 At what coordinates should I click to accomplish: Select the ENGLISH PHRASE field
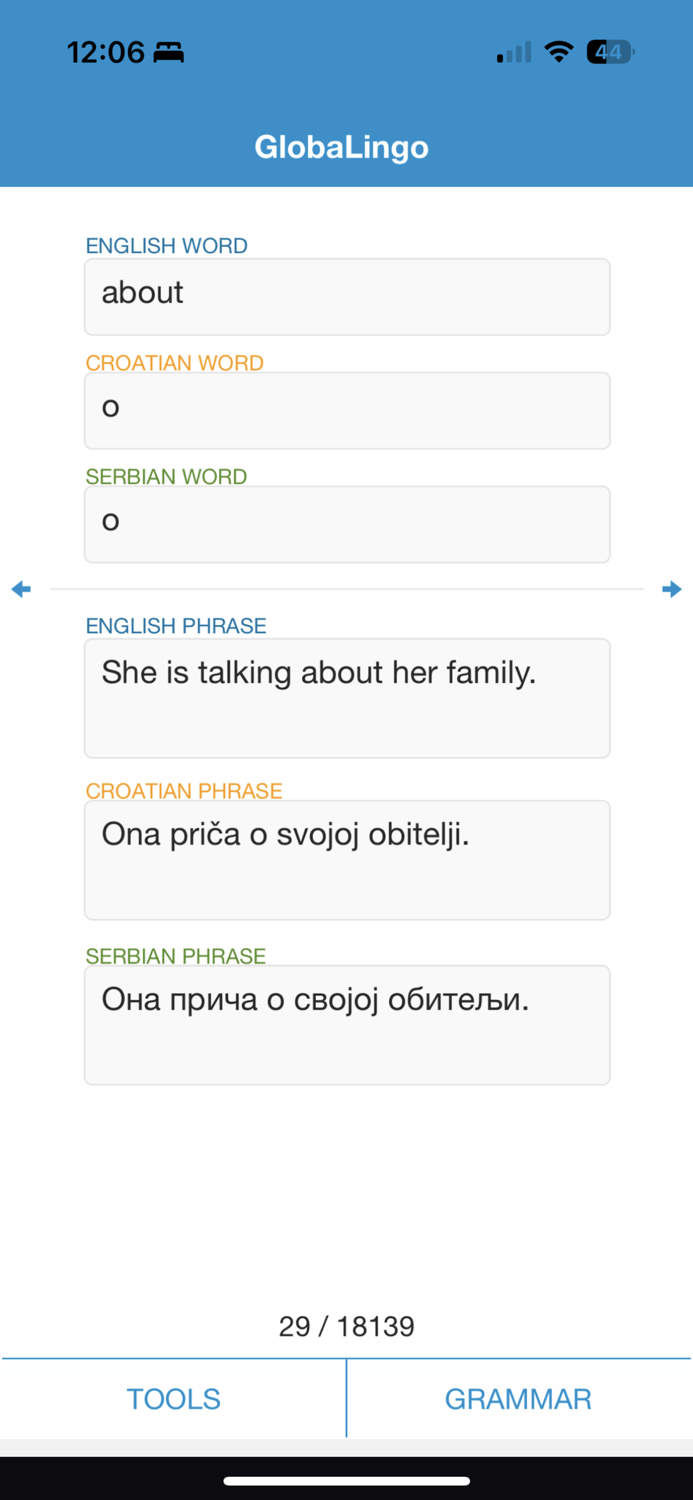[x=346, y=697]
